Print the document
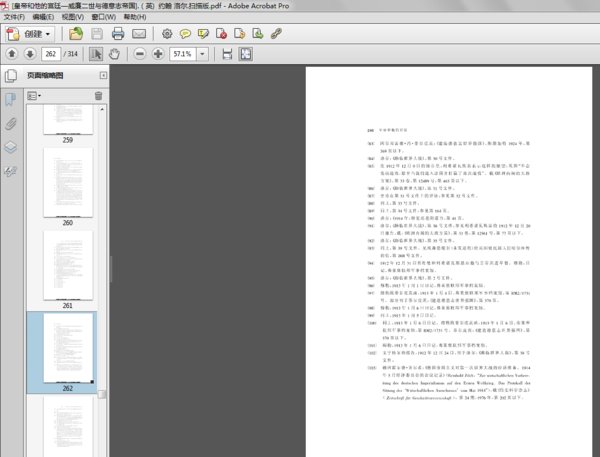This screenshot has height=457, width=600. click(x=118, y=34)
